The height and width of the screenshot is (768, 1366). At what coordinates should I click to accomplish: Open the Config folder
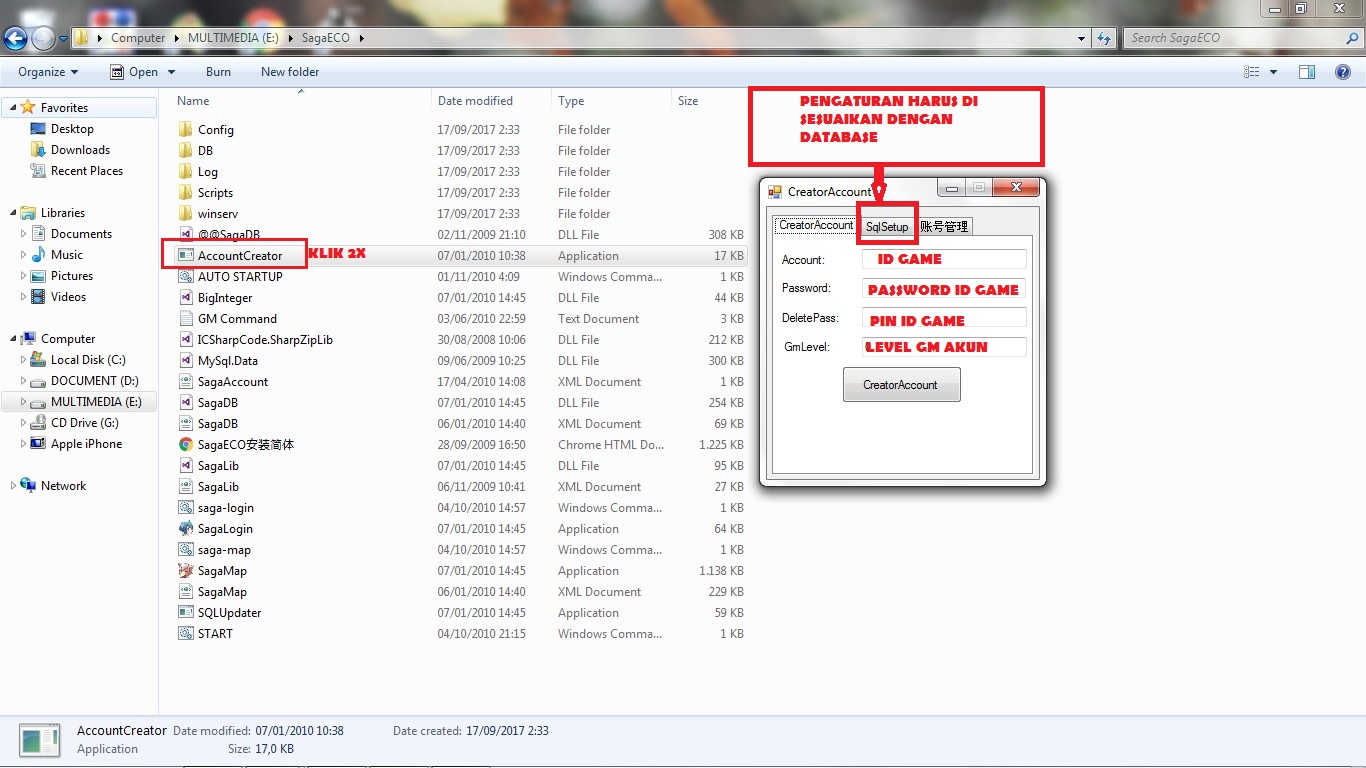click(x=218, y=129)
